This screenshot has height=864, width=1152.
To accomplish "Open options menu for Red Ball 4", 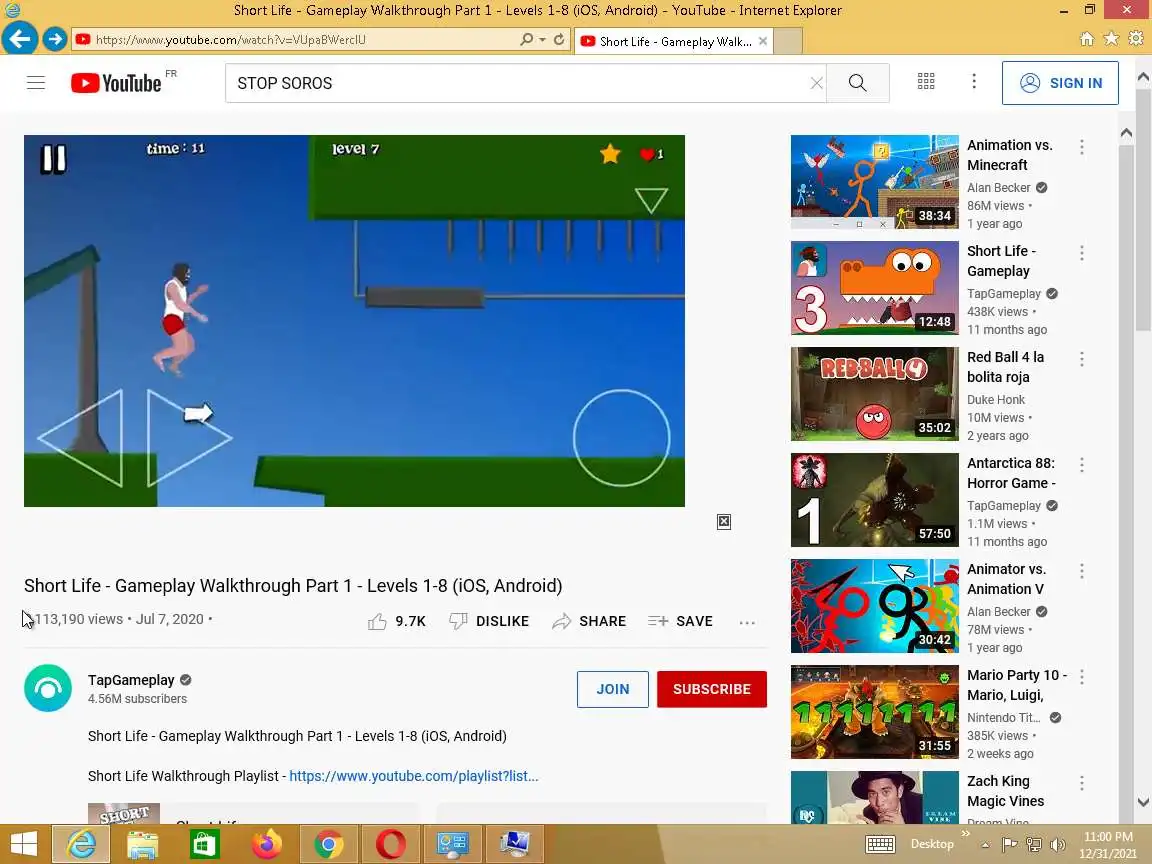I will [x=1081, y=359].
